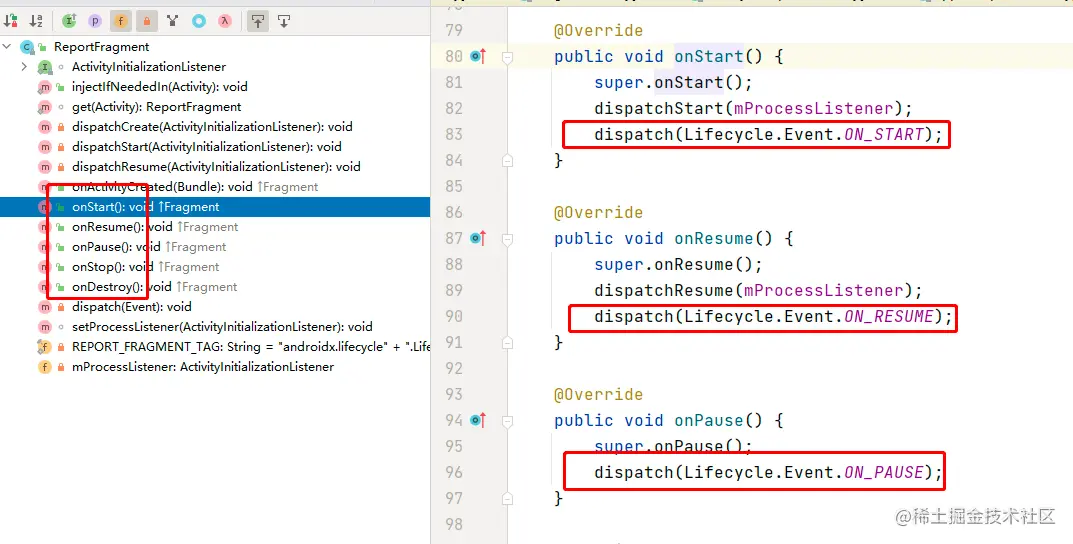Click mProcessListener argument on line 89
Image resolution: width=1073 pixels, height=544 pixels.
coord(823,290)
